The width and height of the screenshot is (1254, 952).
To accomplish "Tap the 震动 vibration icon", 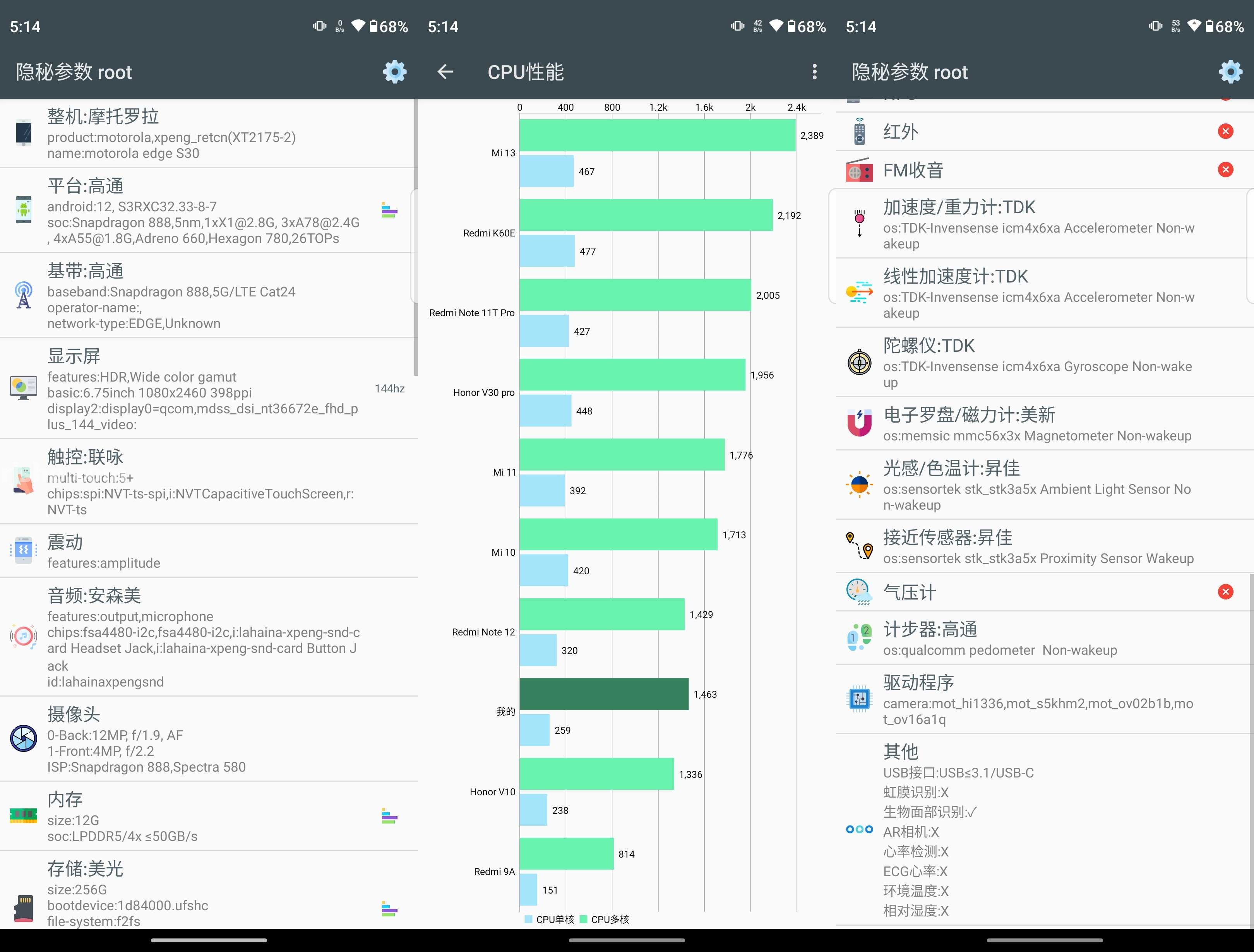I will pyautogui.click(x=23, y=550).
